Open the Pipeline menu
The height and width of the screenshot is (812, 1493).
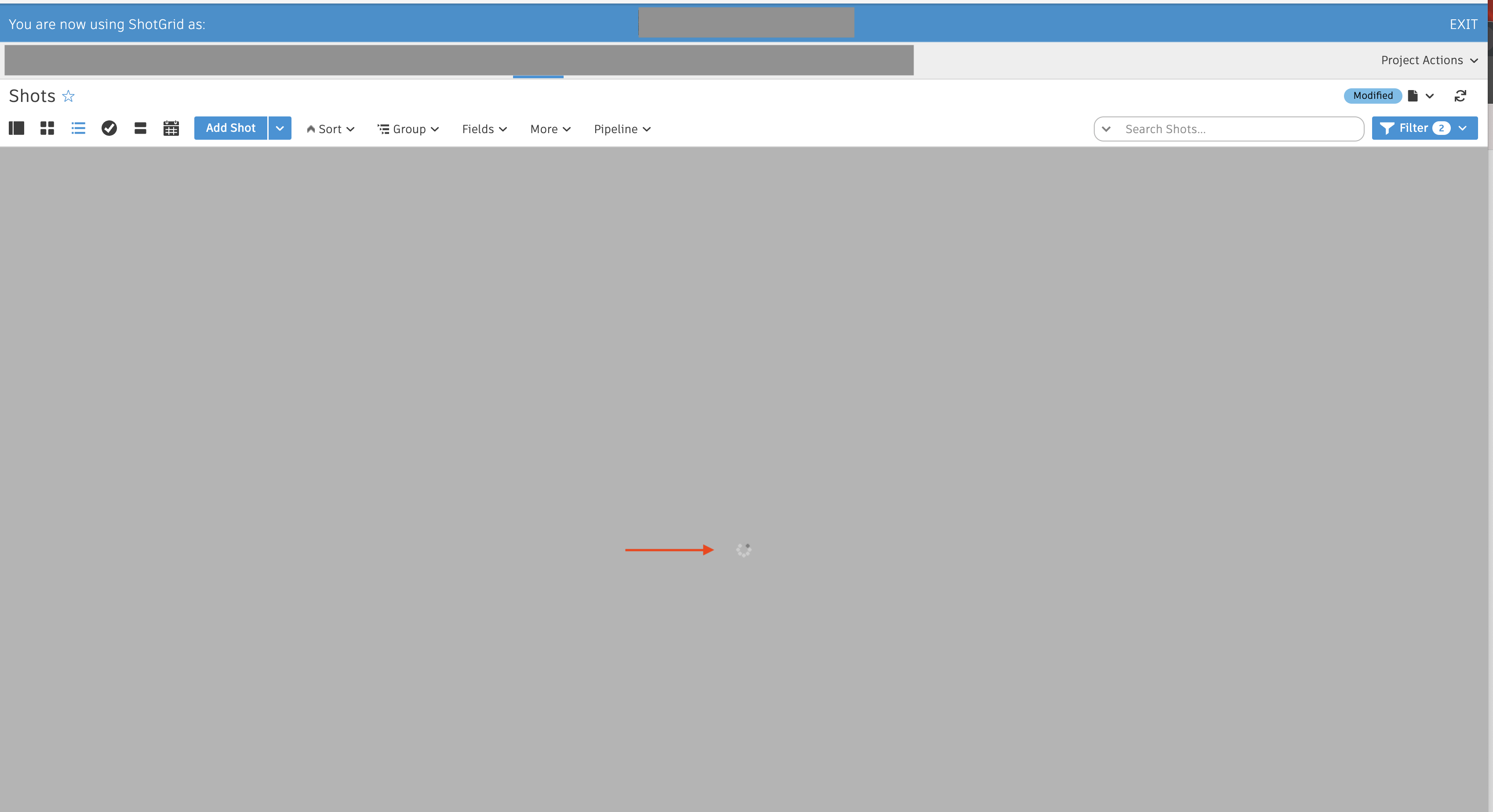(x=623, y=129)
